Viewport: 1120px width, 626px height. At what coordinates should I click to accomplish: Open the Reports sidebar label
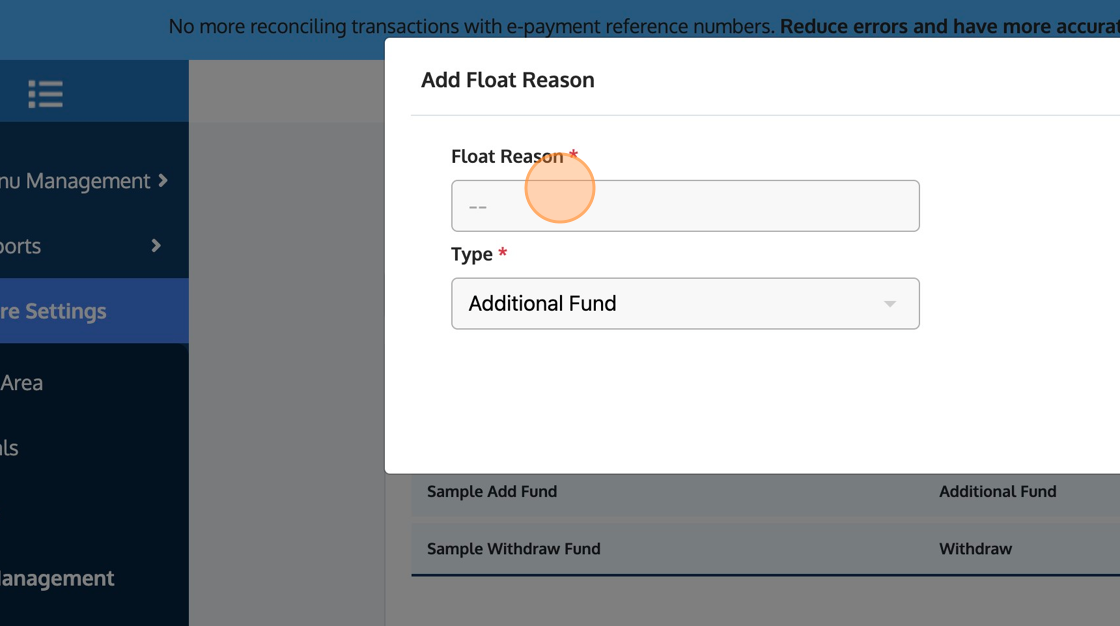pos(20,246)
